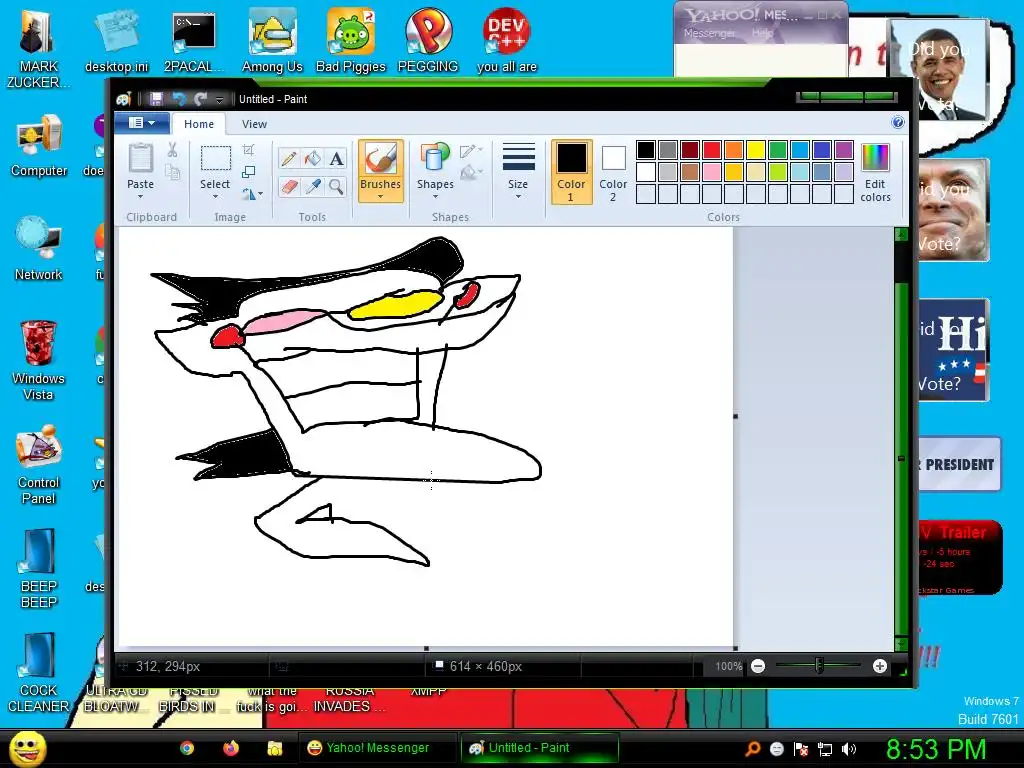This screenshot has height=768, width=1024.
Task: Pick the red color swatch
Action: click(712, 150)
